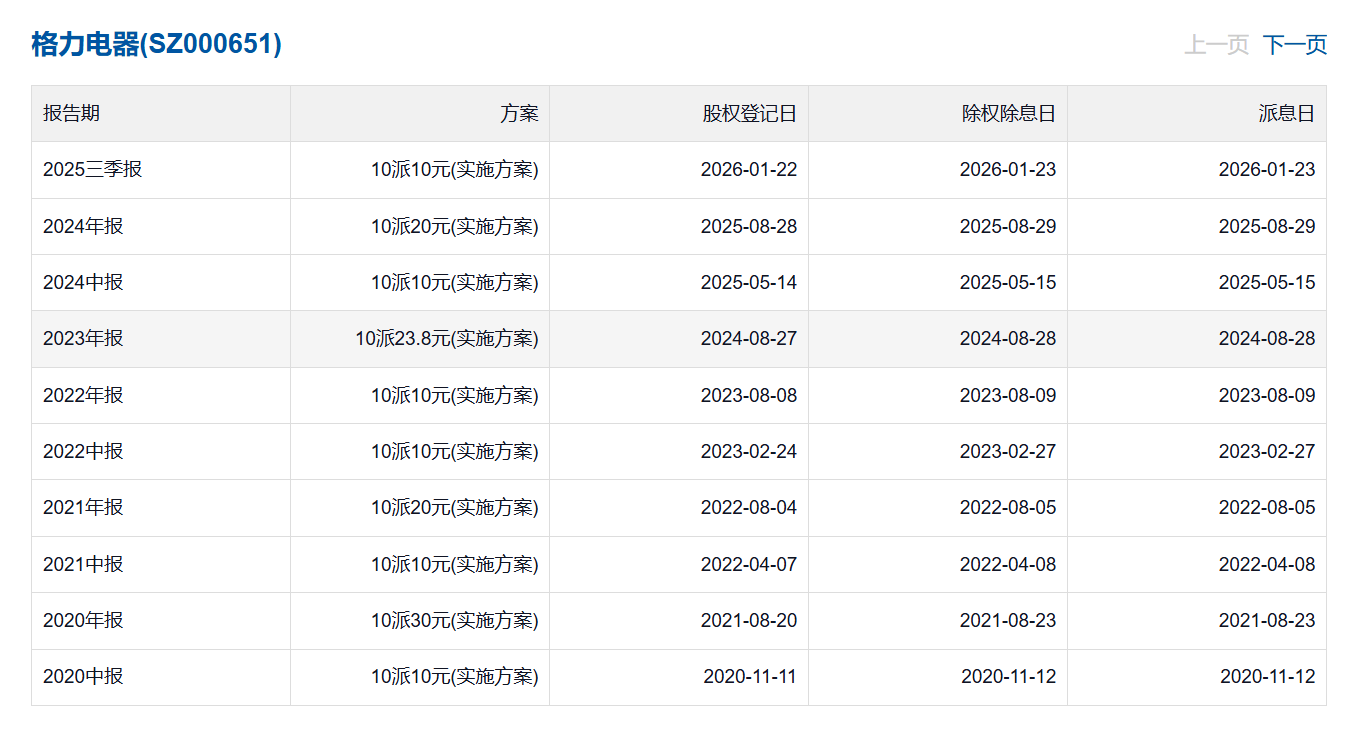This screenshot has height=729, width=1368.
Task: Click the disabled 上一页 previous page link
Action: 1216,45
